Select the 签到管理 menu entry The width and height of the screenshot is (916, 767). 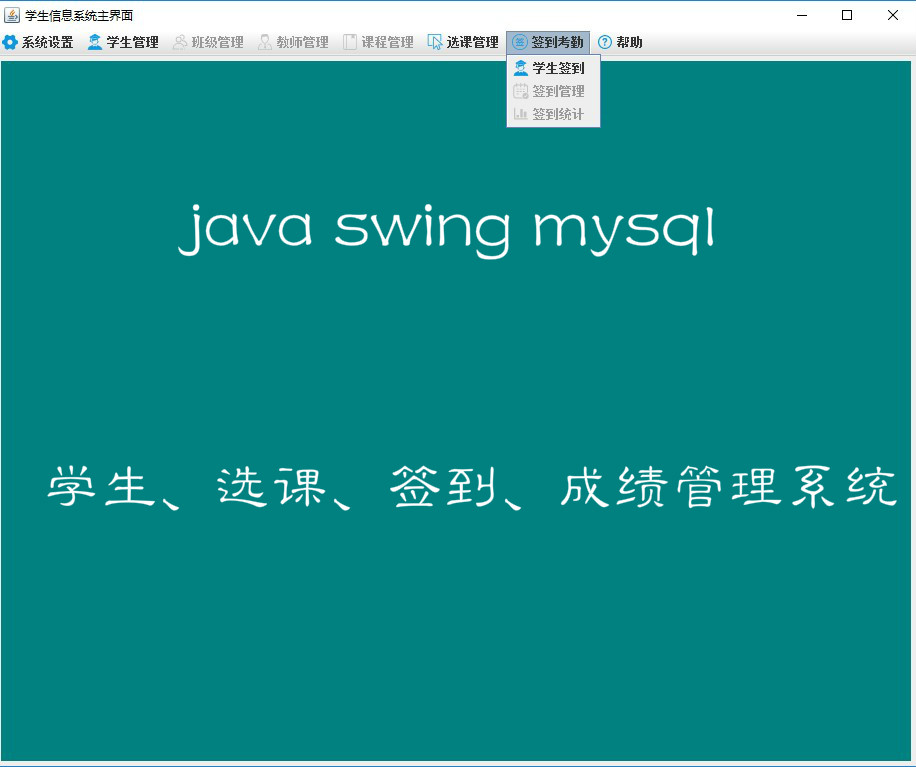click(x=553, y=91)
